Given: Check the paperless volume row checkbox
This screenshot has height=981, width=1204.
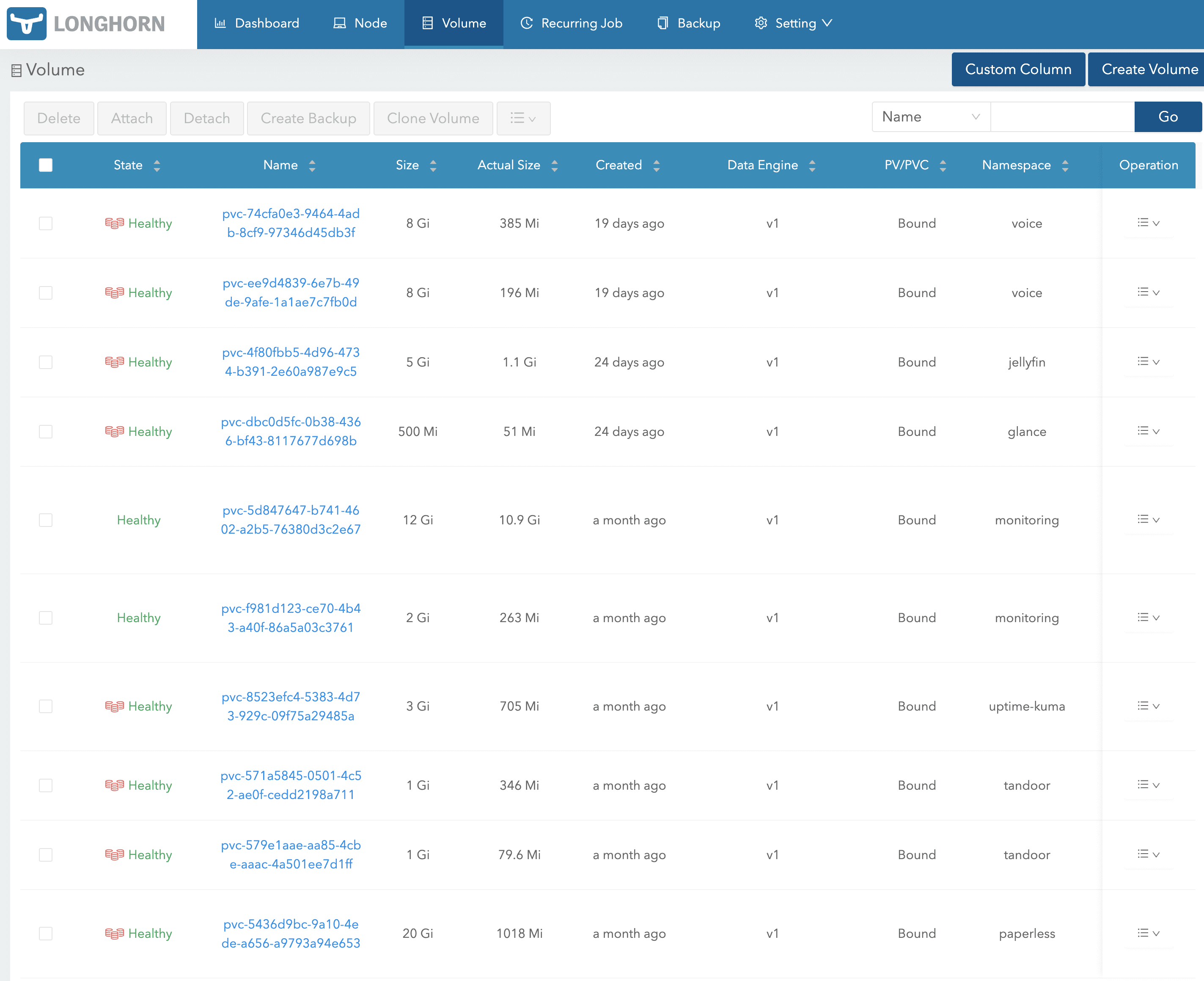Looking at the screenshot, I should coord(46,934).
